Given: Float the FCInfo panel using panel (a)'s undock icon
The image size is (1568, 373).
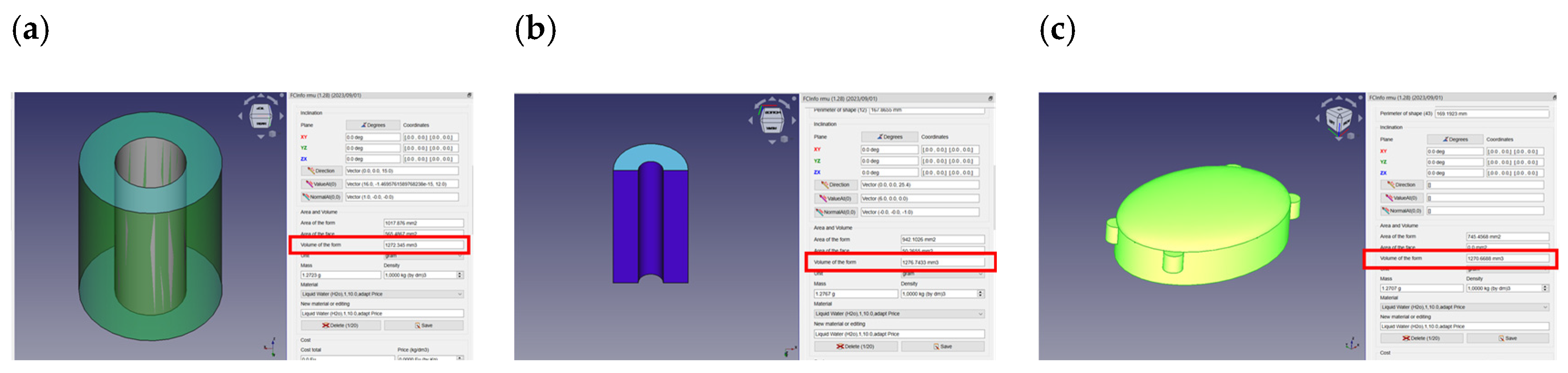Looking at the screenshot, I should [x=469, y=96].
